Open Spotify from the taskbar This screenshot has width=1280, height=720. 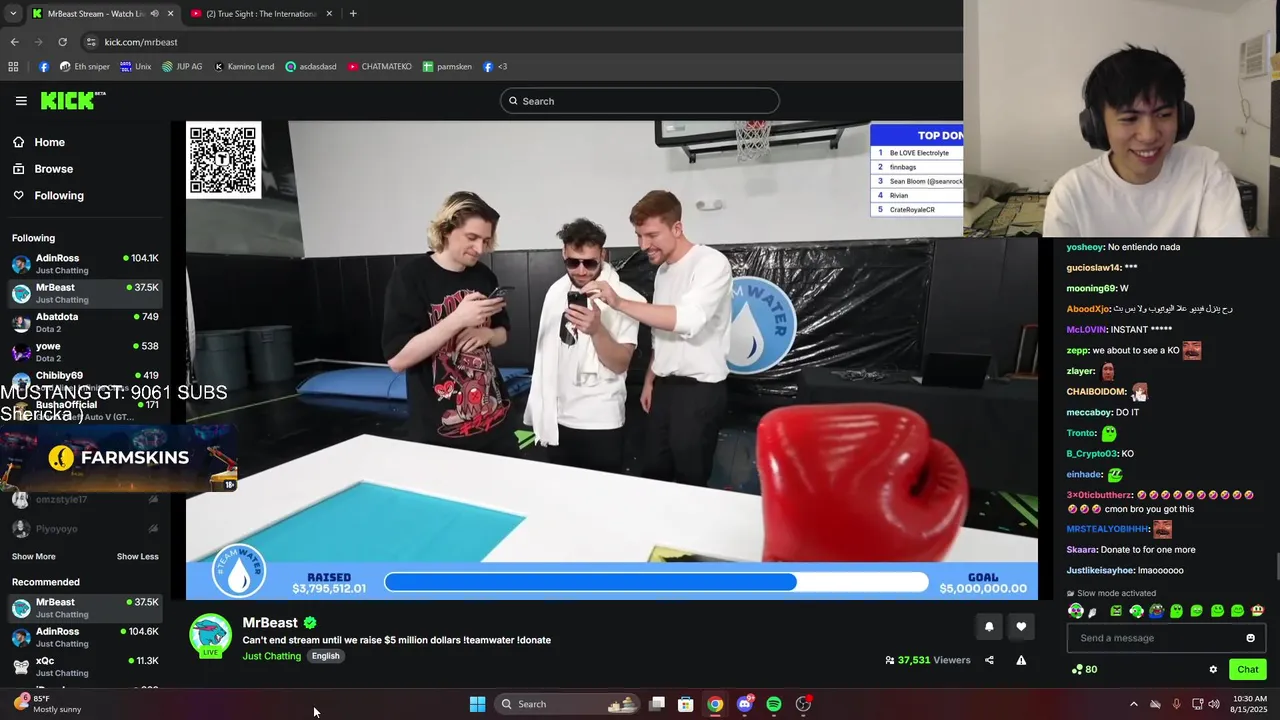pos(774,704)
